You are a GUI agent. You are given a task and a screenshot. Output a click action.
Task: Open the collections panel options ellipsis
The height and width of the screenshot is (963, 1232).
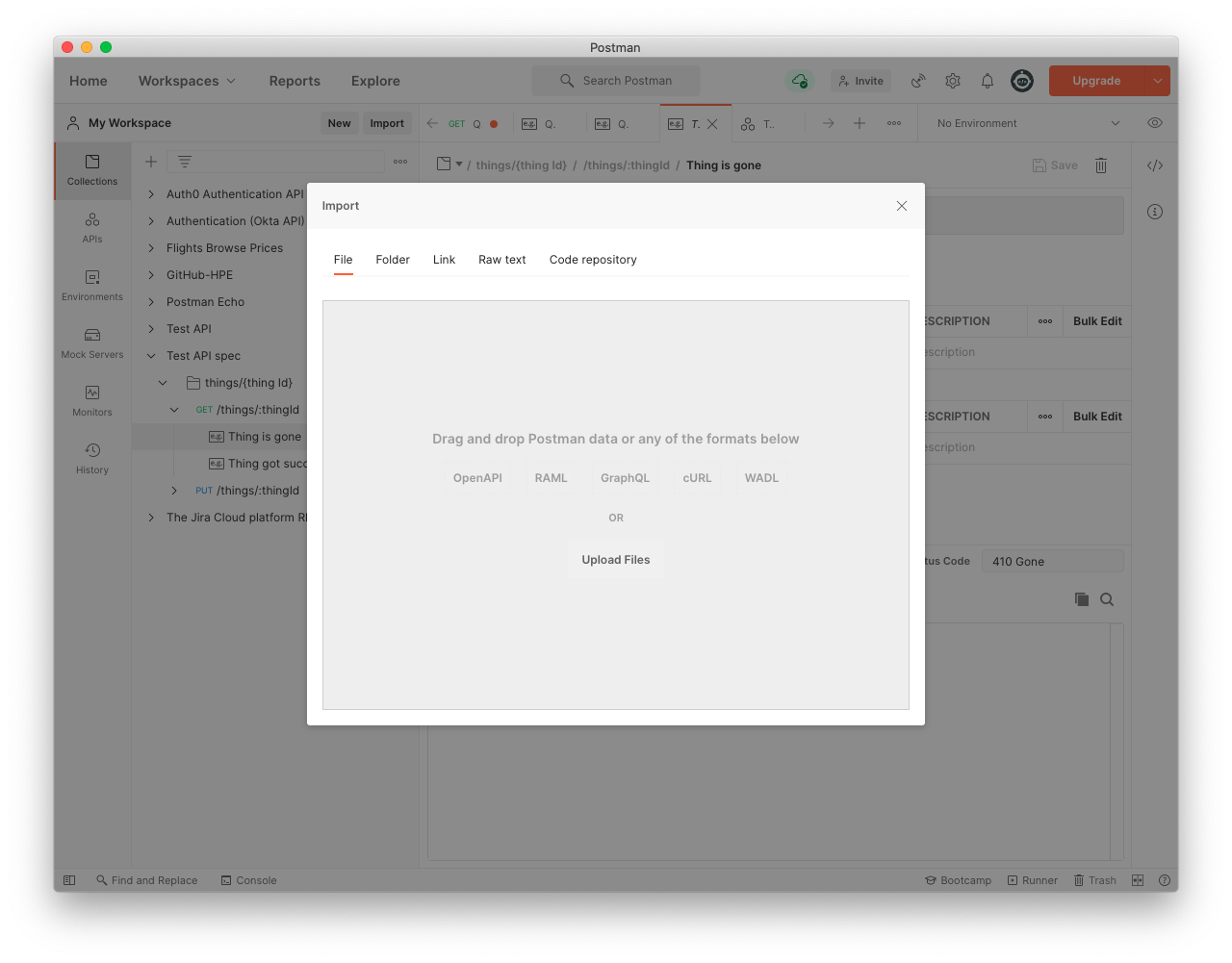400,162
